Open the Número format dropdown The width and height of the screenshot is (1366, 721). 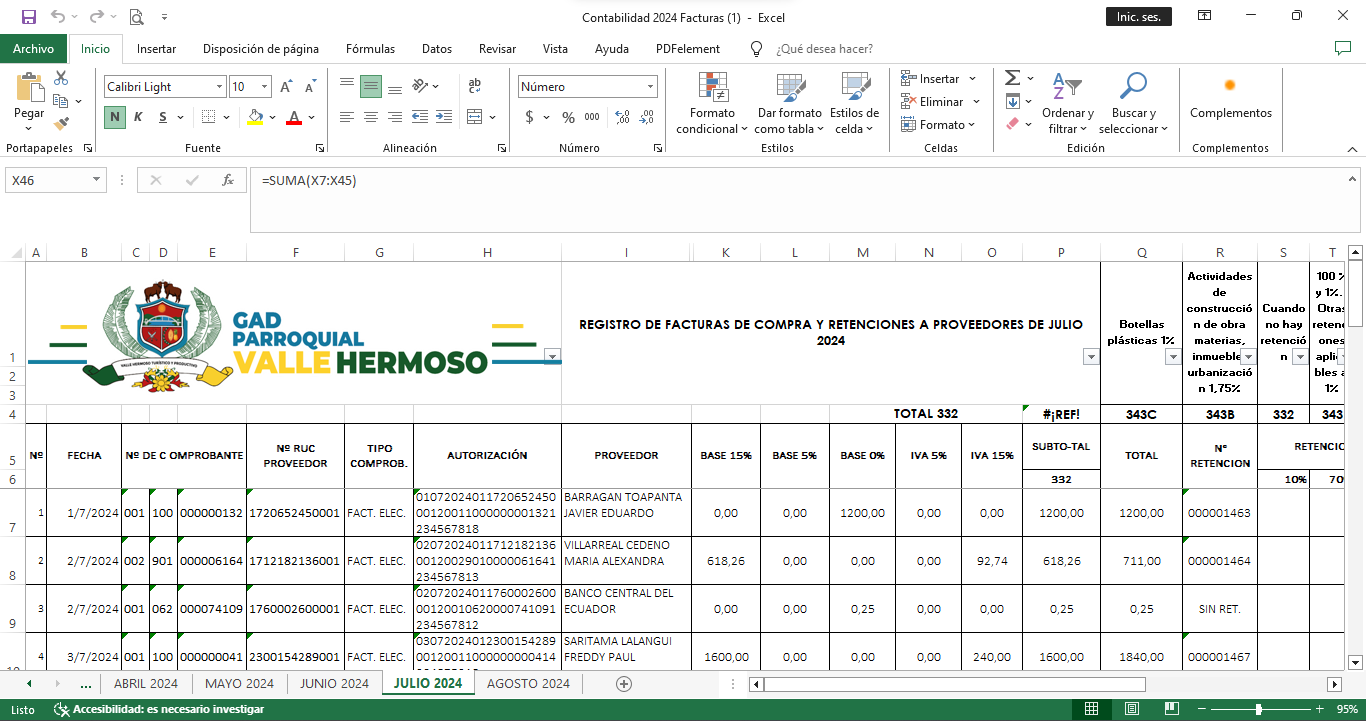pos(650,87)
